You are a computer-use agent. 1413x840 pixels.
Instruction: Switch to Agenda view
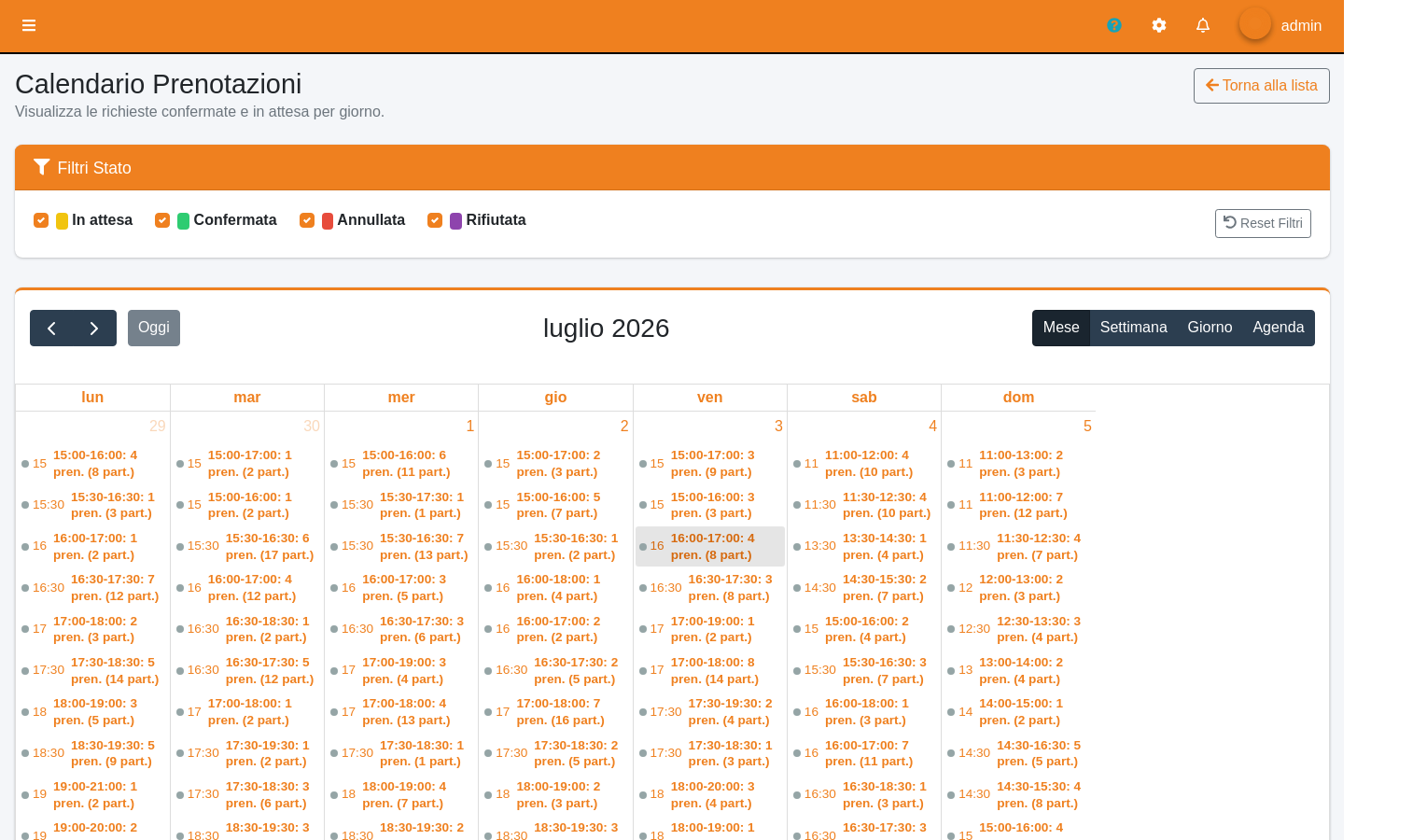tap(1279, 328)
